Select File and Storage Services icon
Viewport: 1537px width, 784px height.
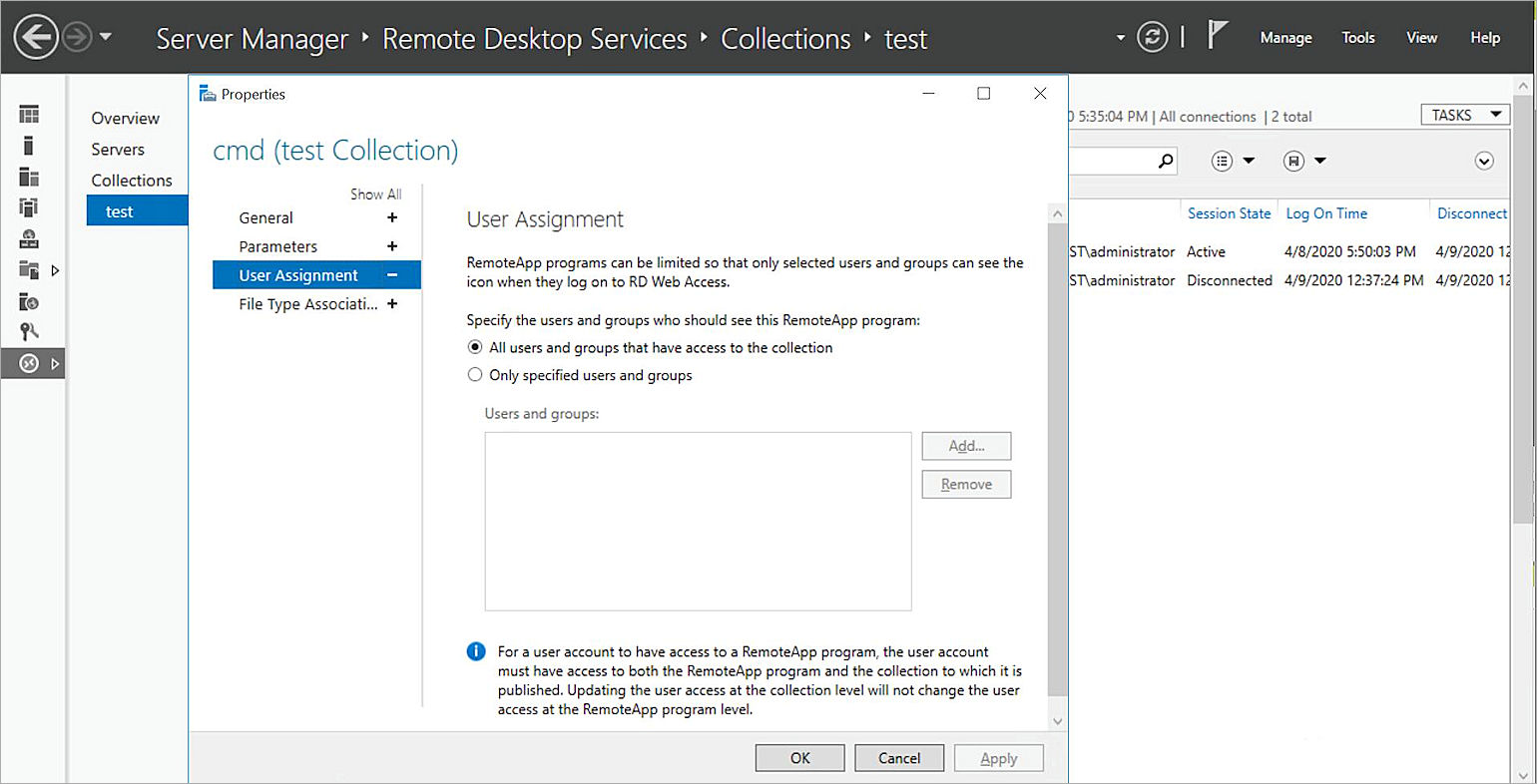(29, 270)
